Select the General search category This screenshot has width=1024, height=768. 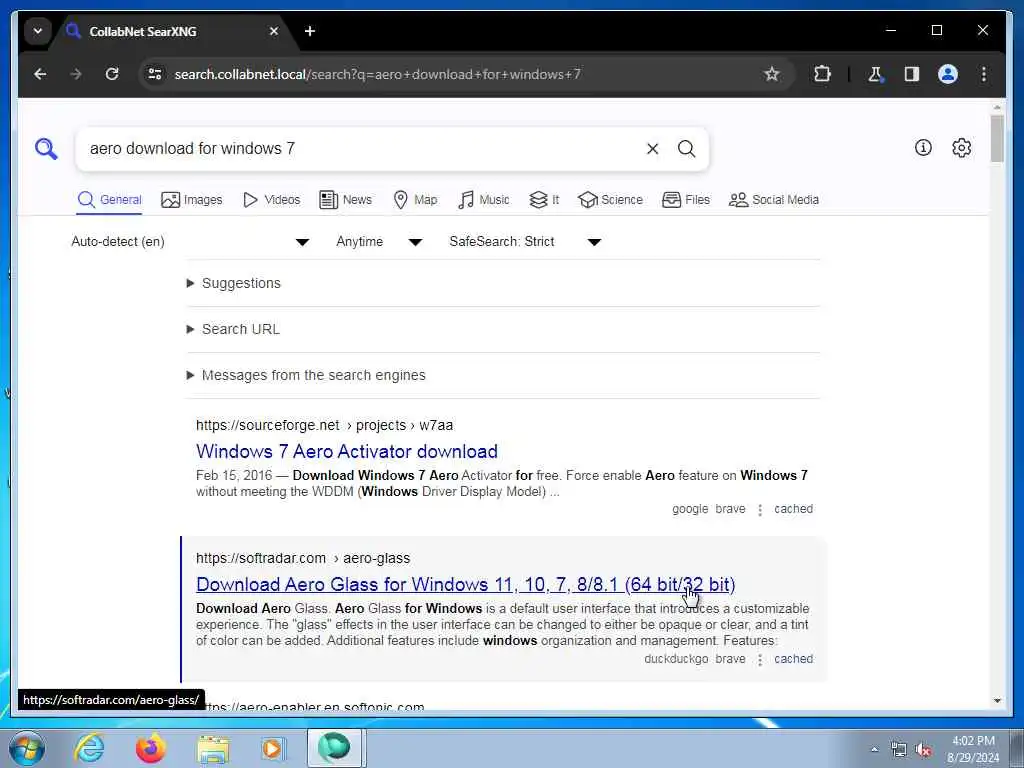[x=109, y=200]
